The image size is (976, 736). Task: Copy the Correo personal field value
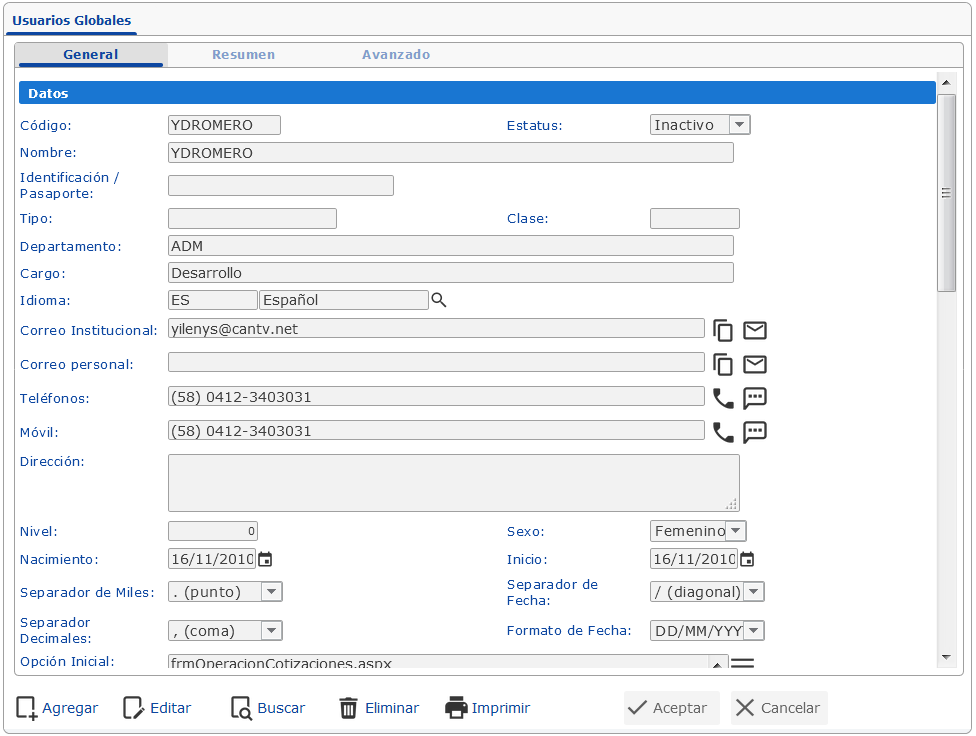[x=723, y=365]
